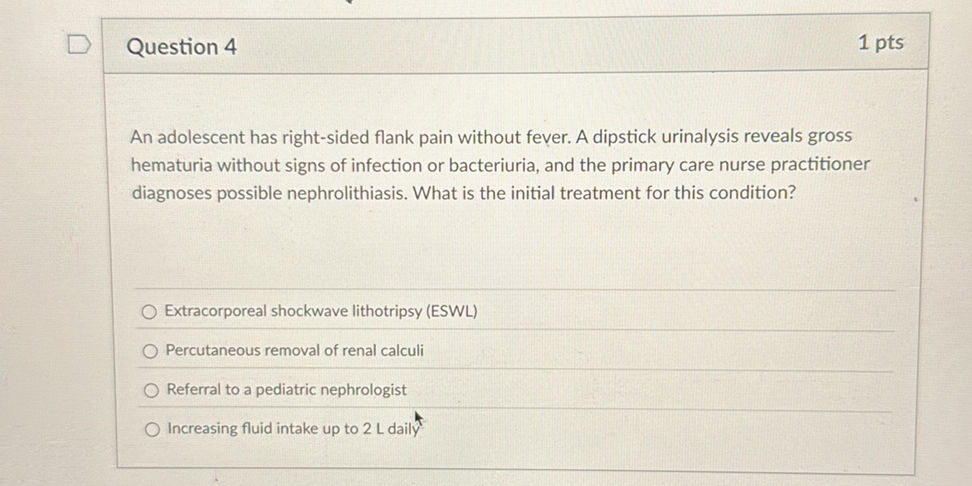972x486 pixels.
Task: Click the 'Question 4' heading
Action: (x=182, y=46)
